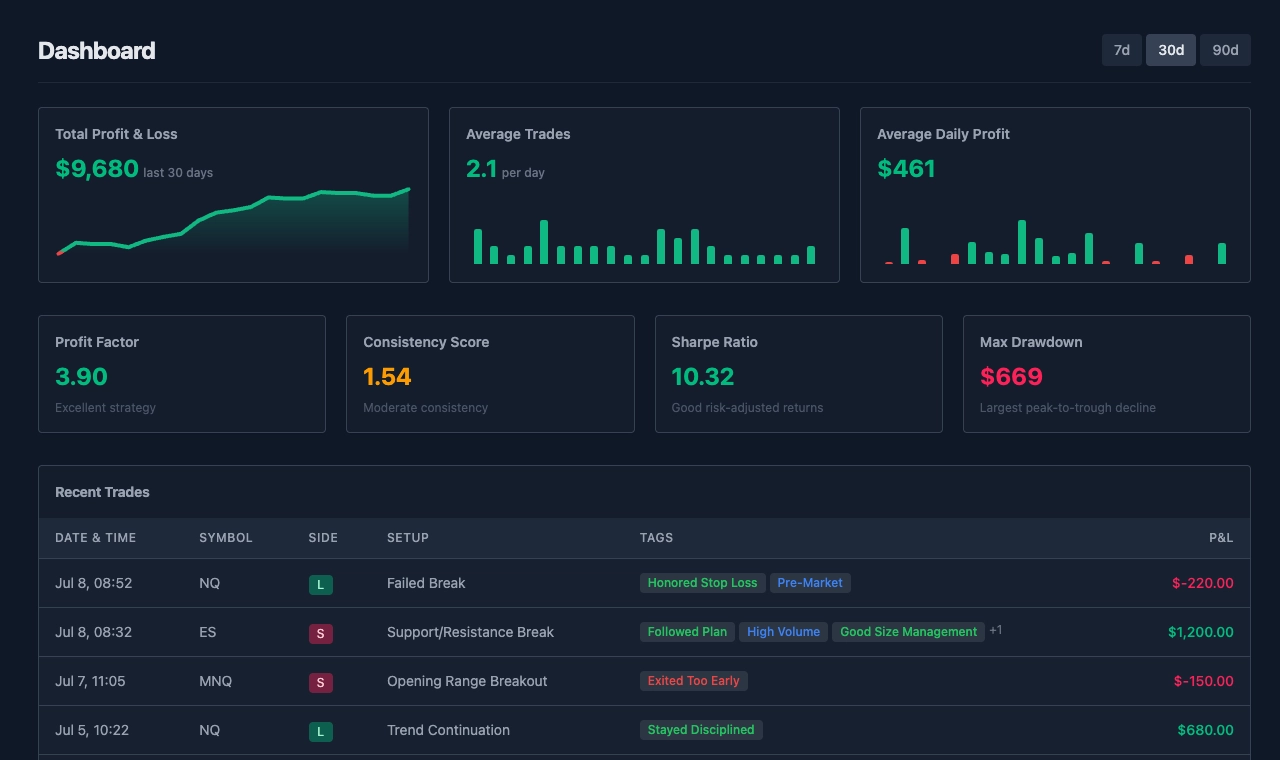Screen dimensions: 1280x760
Task: Click the Date & Time column header
Action: coord(95,538)
